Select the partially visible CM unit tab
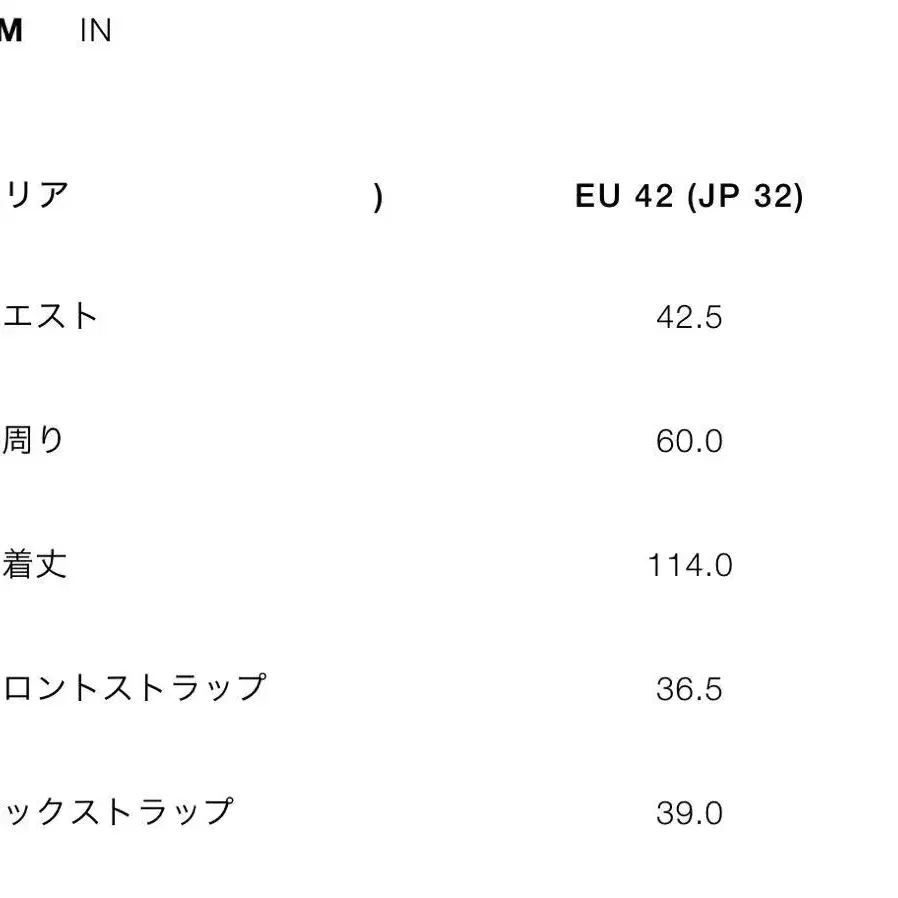This screenshot has width=898, height=898. (10, 32)
